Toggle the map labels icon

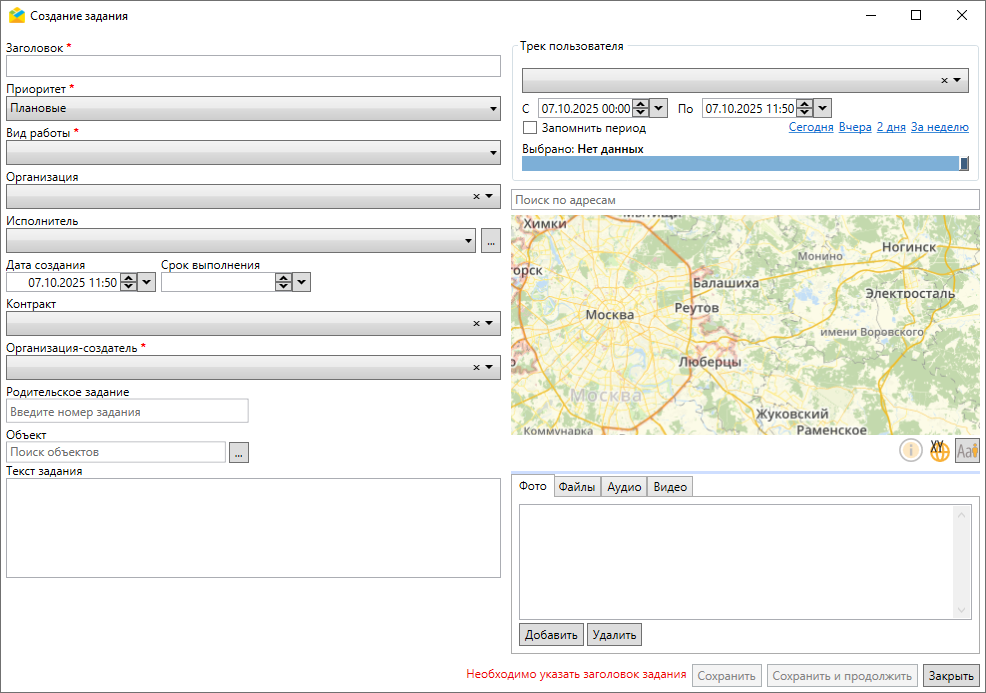pos(967,451)
